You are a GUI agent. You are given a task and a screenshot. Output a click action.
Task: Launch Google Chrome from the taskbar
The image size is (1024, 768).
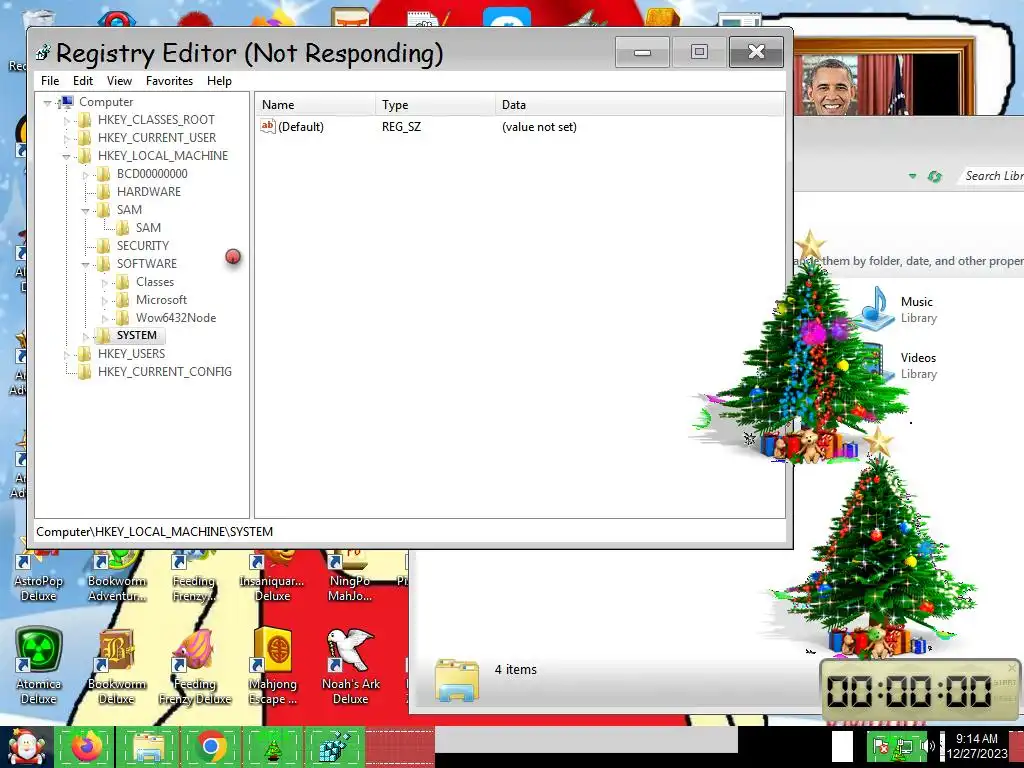click(210, 746)
